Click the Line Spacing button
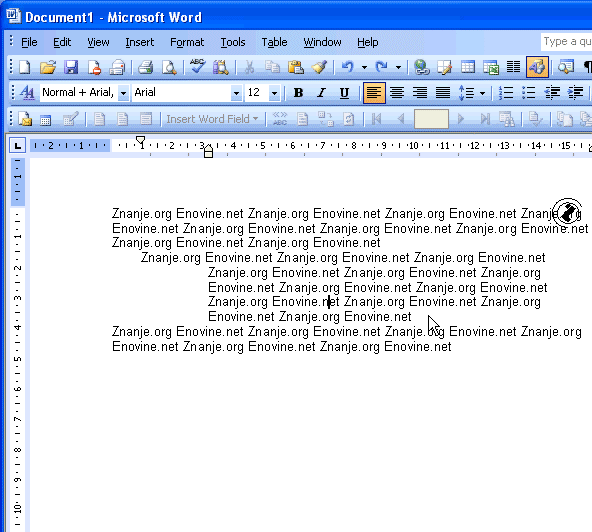 tap(467, 93)
